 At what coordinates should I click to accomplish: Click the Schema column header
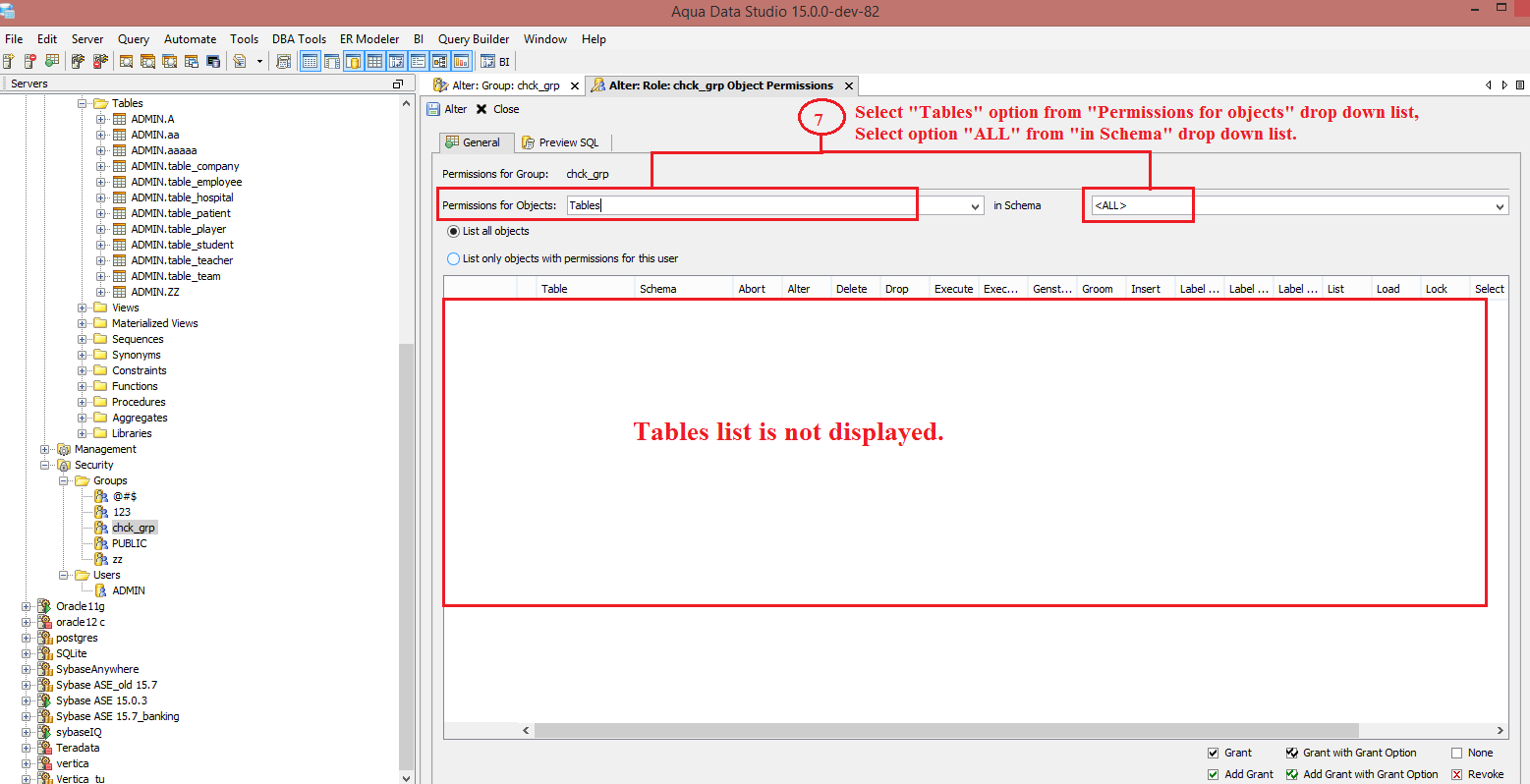point(685,288)
